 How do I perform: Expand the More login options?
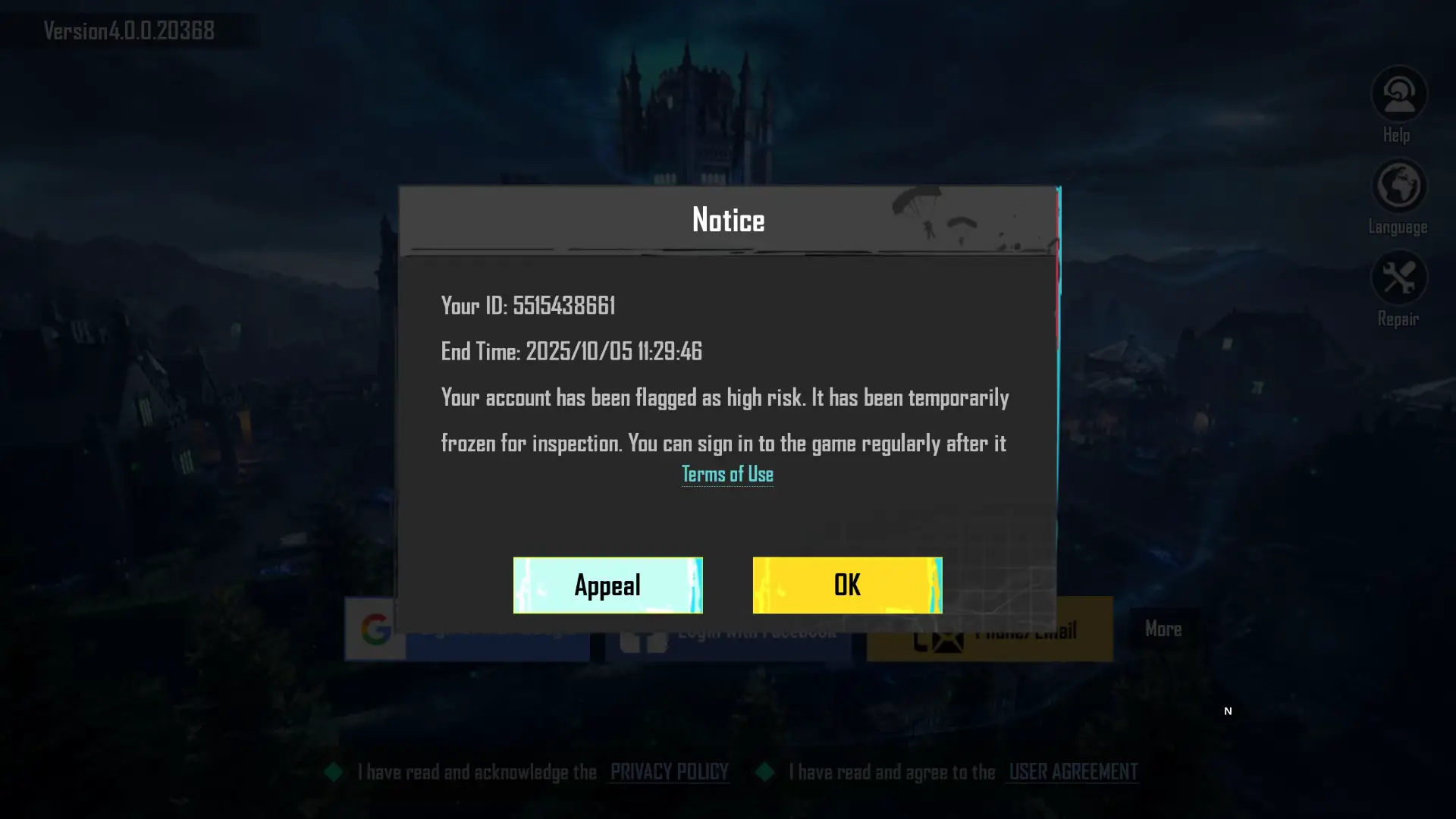(1163, 629)
